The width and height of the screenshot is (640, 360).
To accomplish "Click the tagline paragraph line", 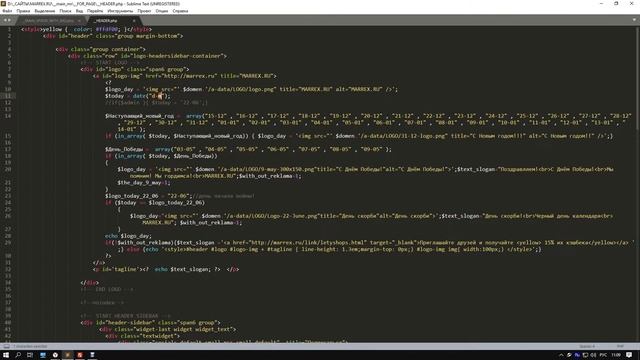I will 166,269.
